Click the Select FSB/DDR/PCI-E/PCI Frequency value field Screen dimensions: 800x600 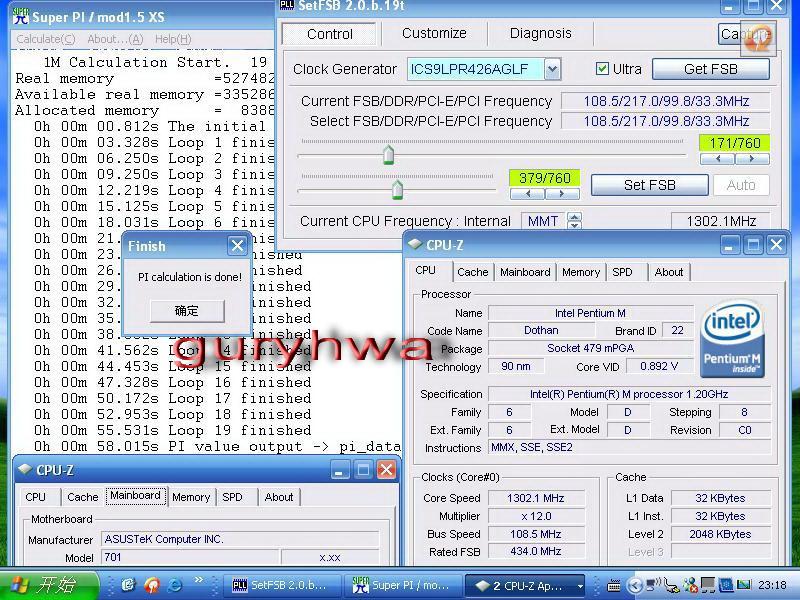666,121
